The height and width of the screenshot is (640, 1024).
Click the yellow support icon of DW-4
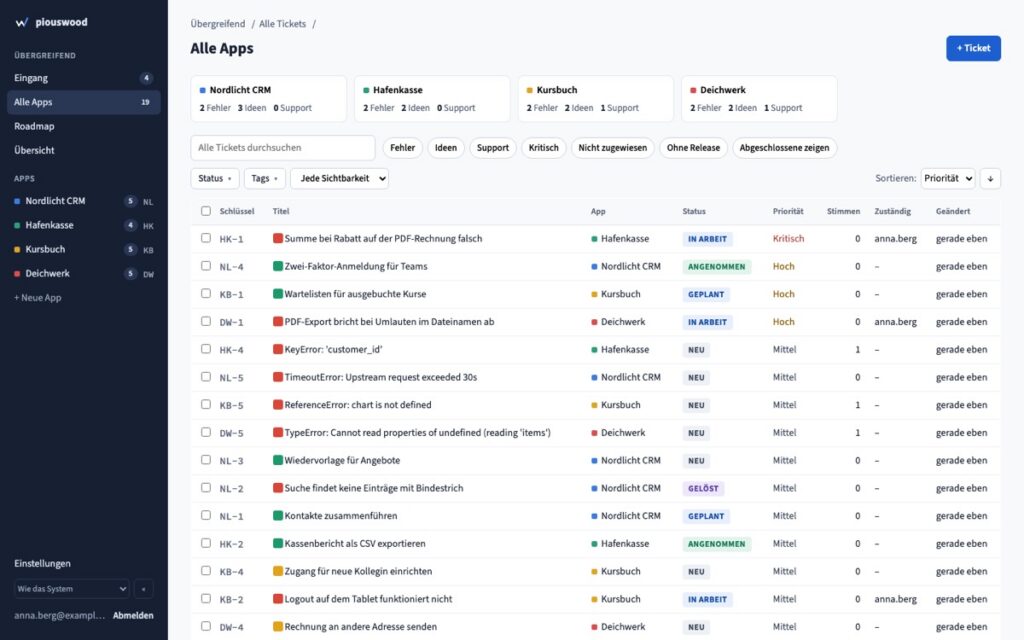pyautogui.click(x=278, y=626)
